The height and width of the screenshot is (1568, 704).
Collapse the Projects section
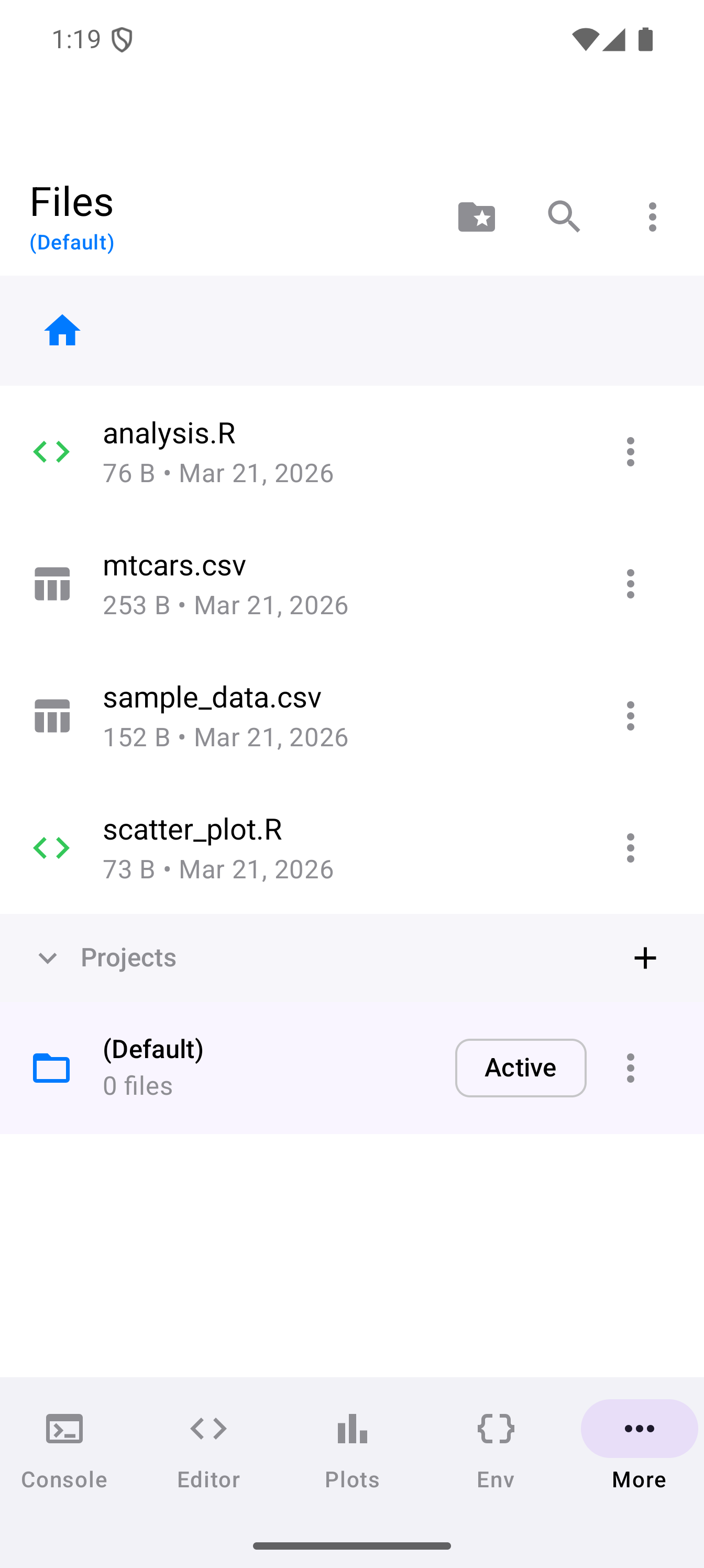click(x=48, y=958)
